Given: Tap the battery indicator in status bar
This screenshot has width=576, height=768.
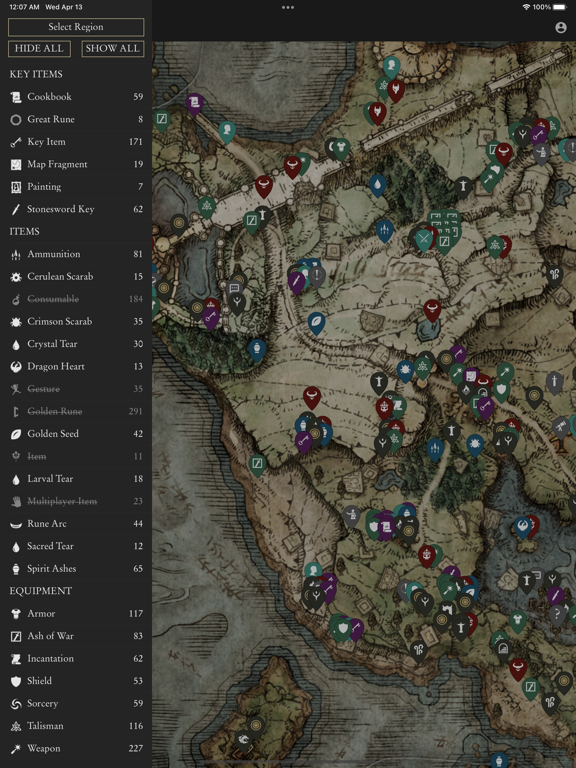Looking at the screenshot, I should pyautogui.click(x=560, y=7).
